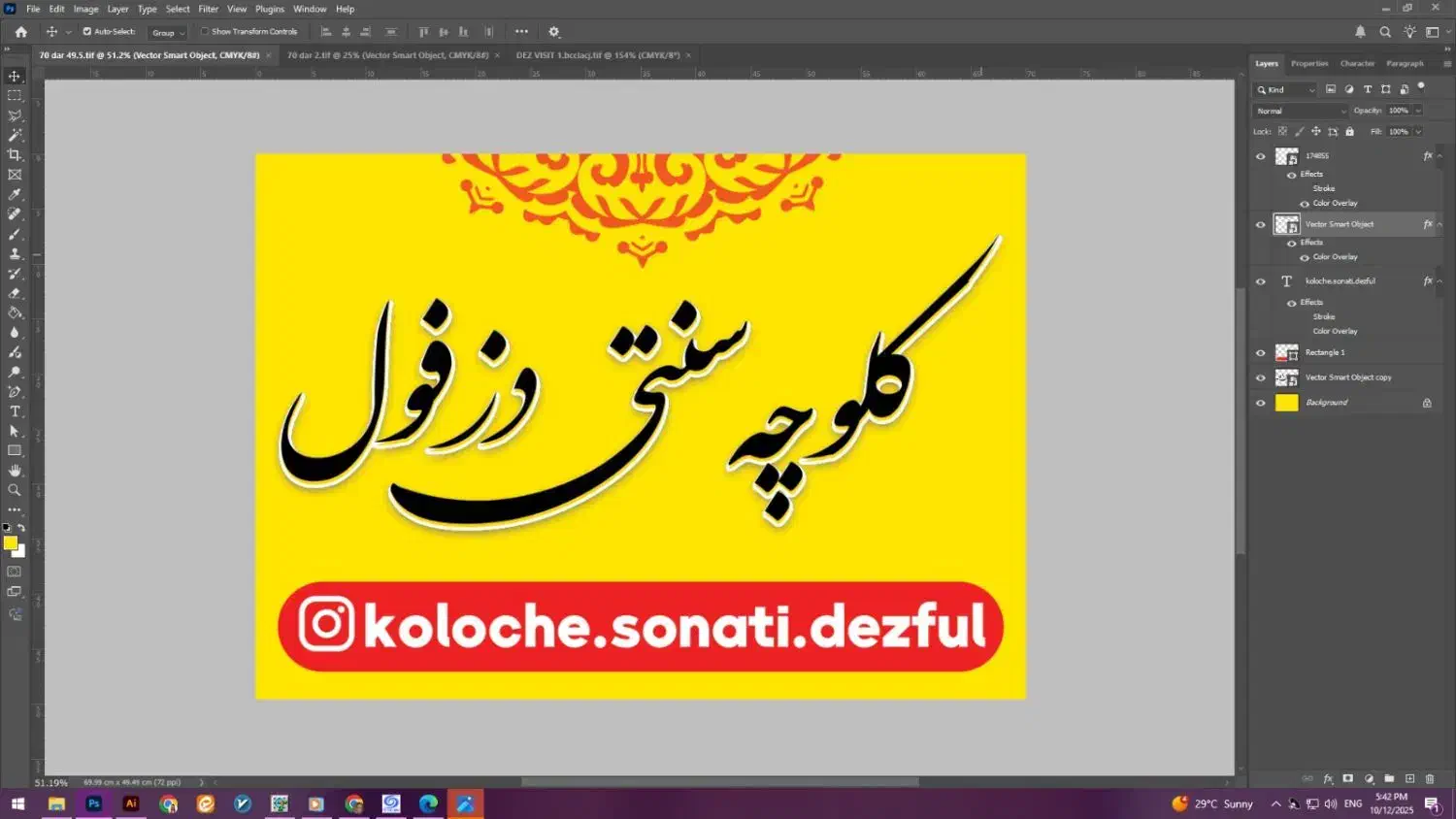
Task: Select the Frame tool
Action: [15, 175]
